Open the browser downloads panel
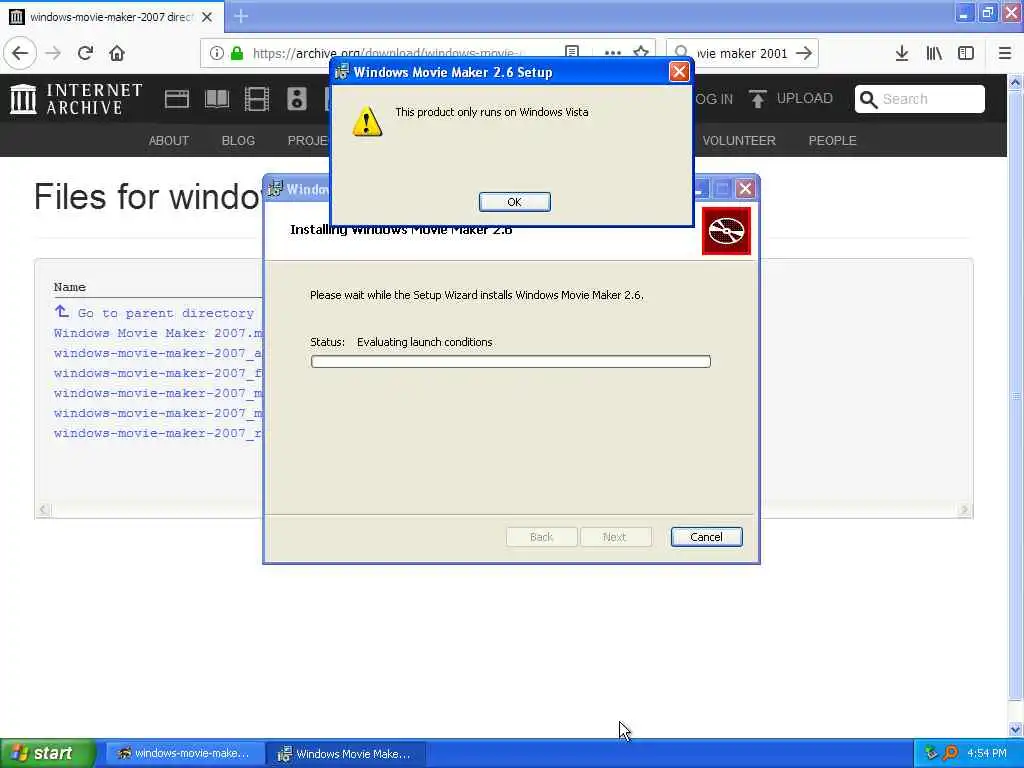 pos(902,53)
